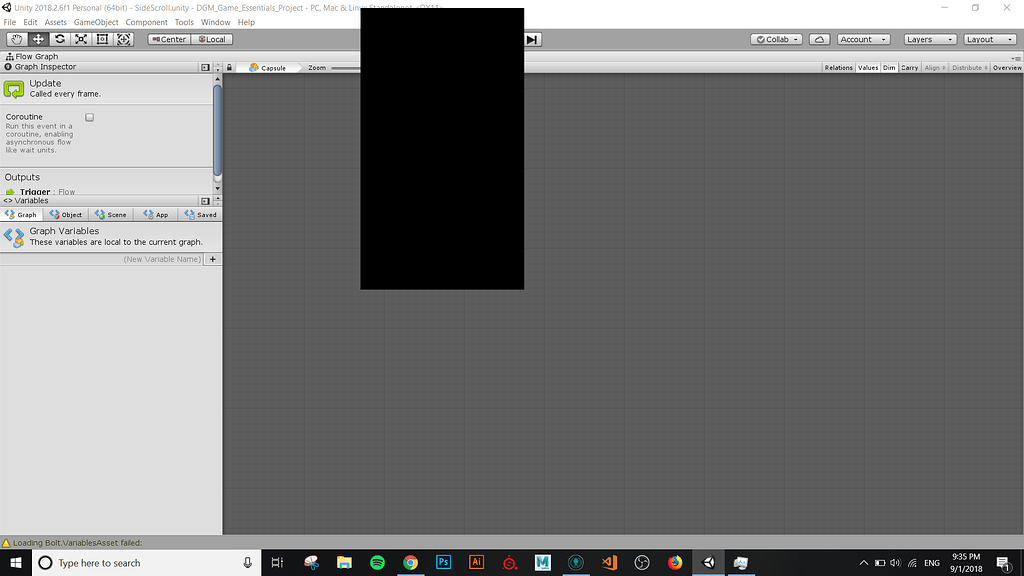Activate the Rotate tool
Screen dimensions: 1024x576
[x=59, y=38]
